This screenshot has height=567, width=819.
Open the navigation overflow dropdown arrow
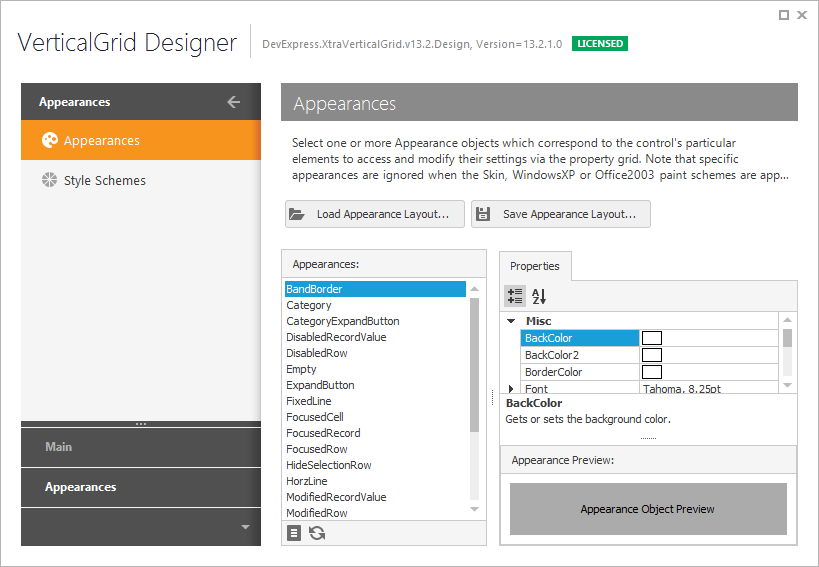pyautogui.click(x=245, y=527)
